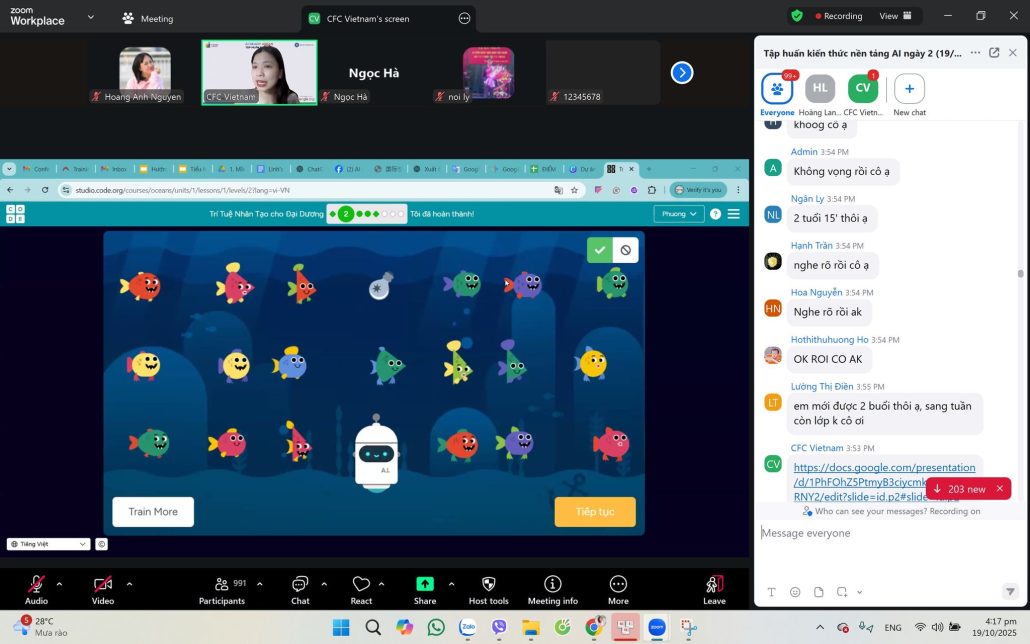The image size is (1030, 644).
Task: Expand the Zoom Workplace dropdown arrow
Action: (x=91, y=17)
